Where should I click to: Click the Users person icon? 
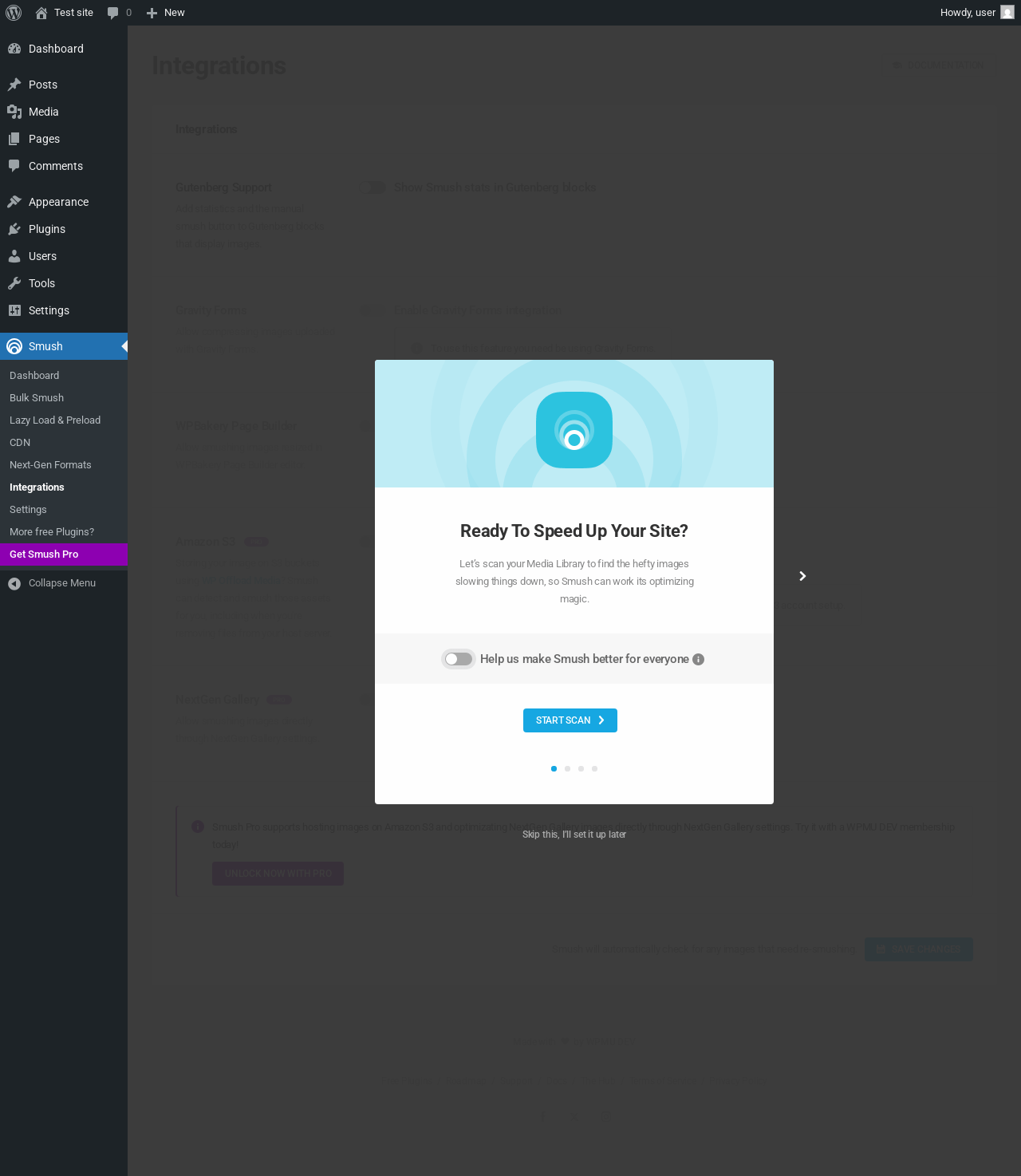14,256
